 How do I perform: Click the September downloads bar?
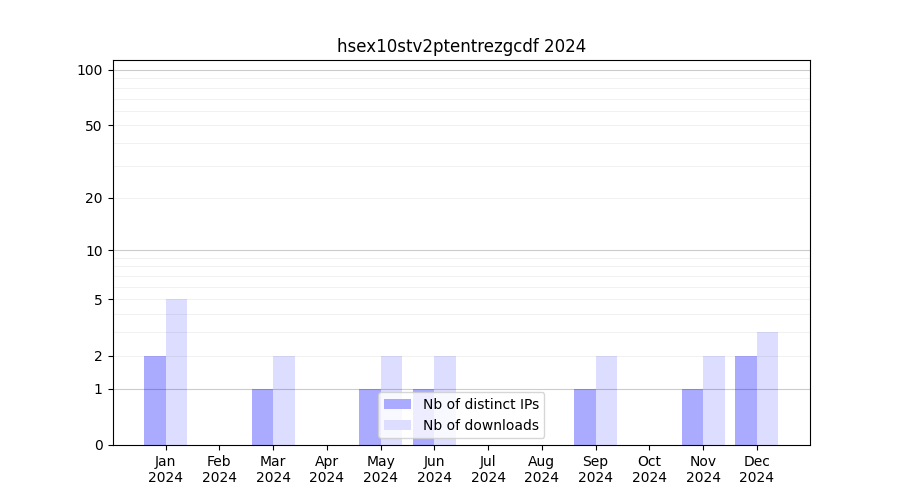coord(606,400)
